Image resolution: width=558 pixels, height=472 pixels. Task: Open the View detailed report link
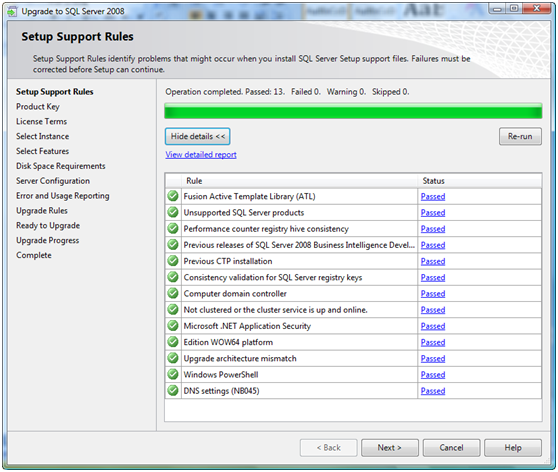point(201,154)
